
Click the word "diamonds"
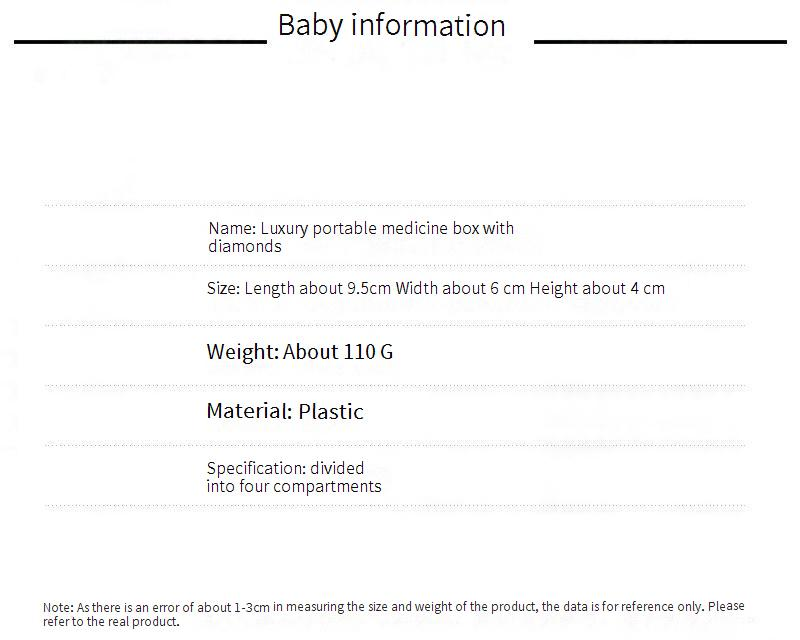[x=245, y=246]
